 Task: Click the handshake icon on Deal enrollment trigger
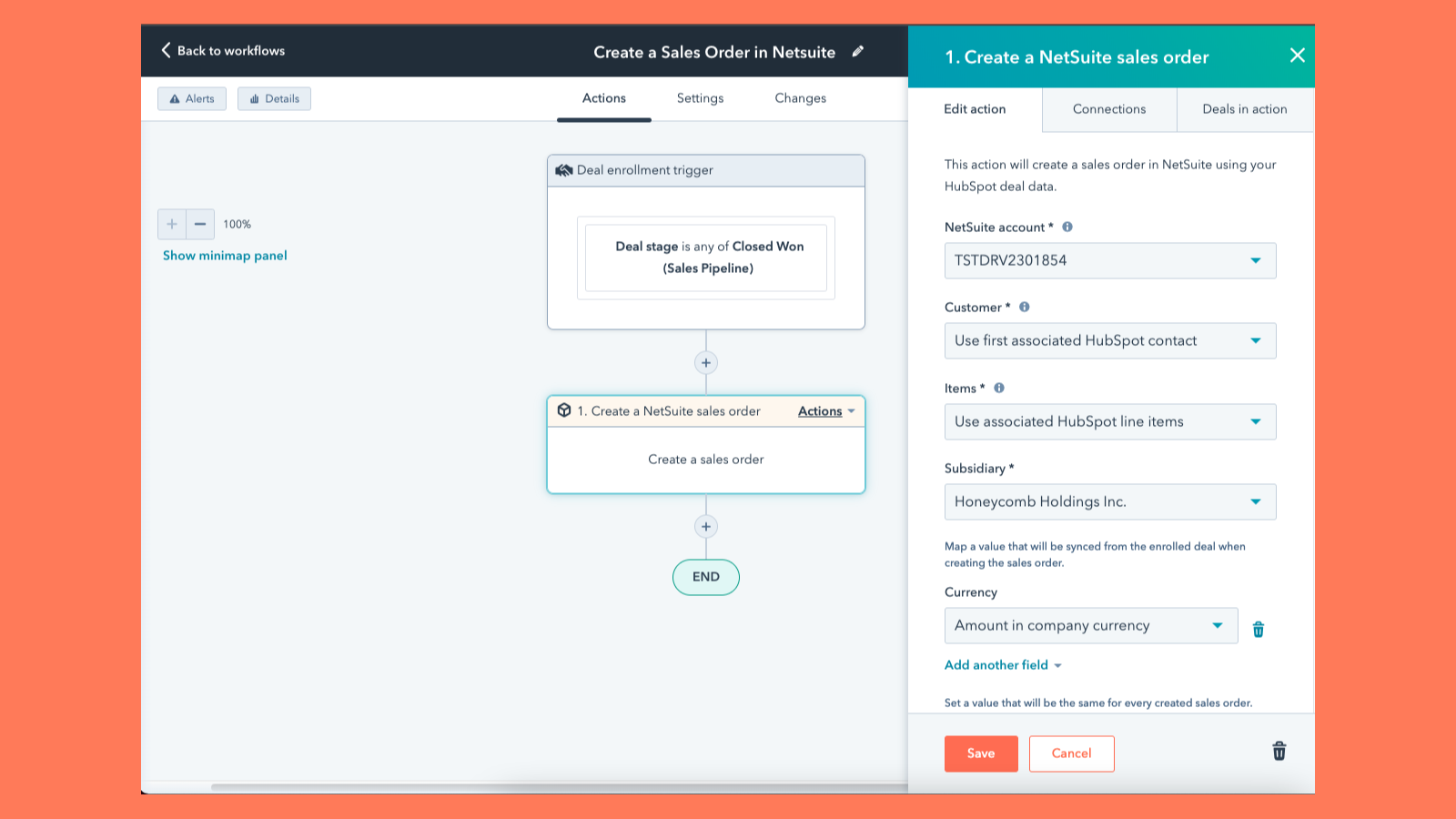click(x=564, y=169)
